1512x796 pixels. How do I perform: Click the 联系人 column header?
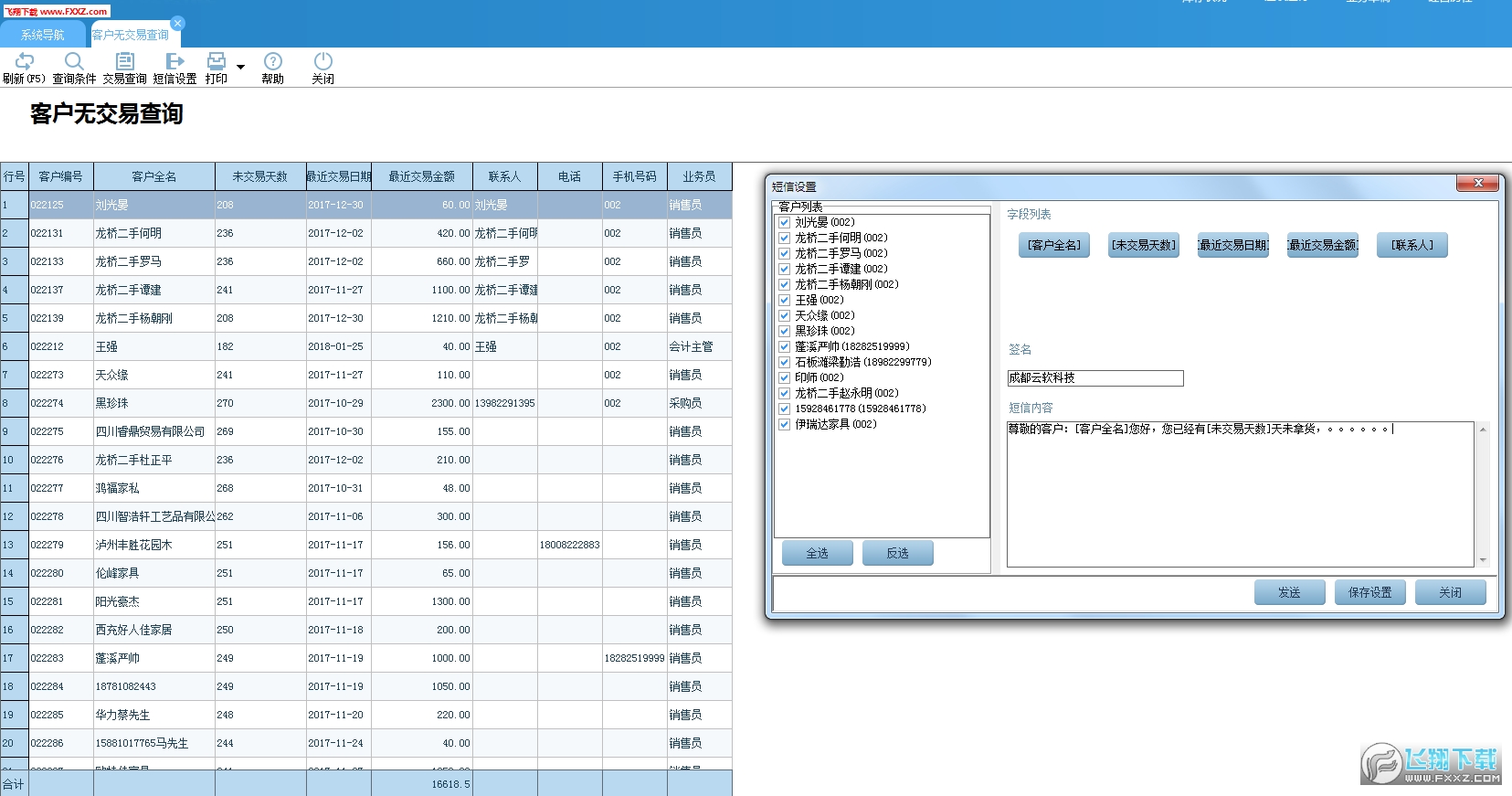(504, 176)
